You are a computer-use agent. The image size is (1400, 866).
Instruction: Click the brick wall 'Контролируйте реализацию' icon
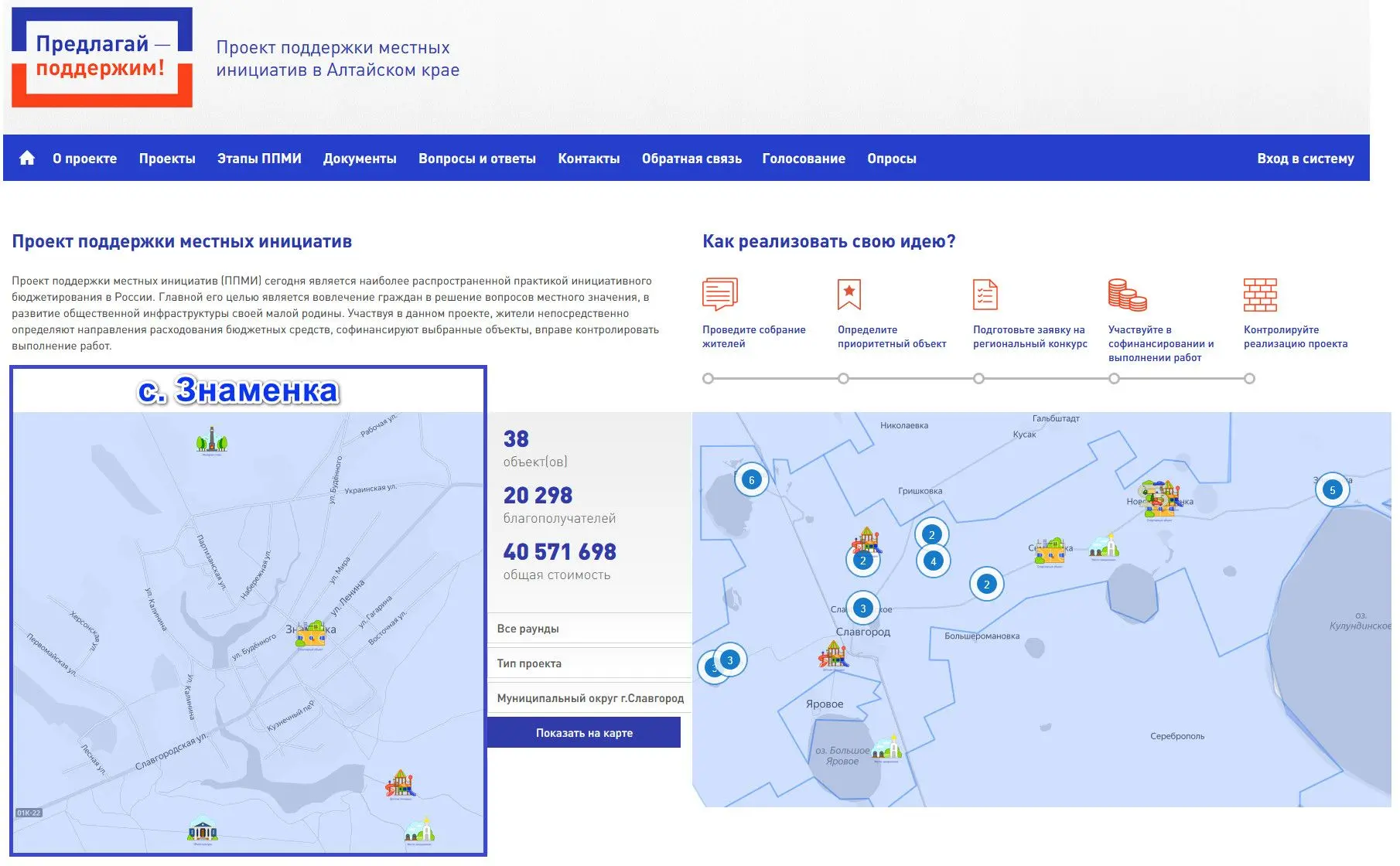(1260, 295)
